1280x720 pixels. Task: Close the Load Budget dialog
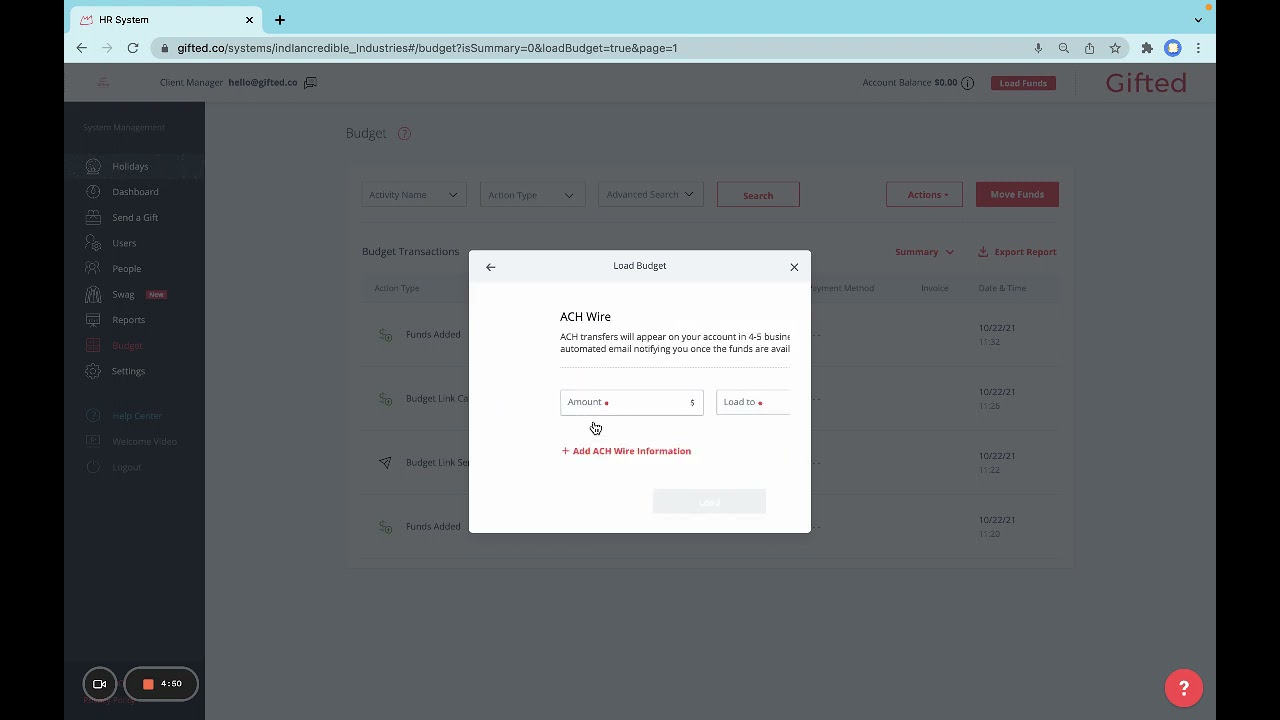click(x=794, y=267)
